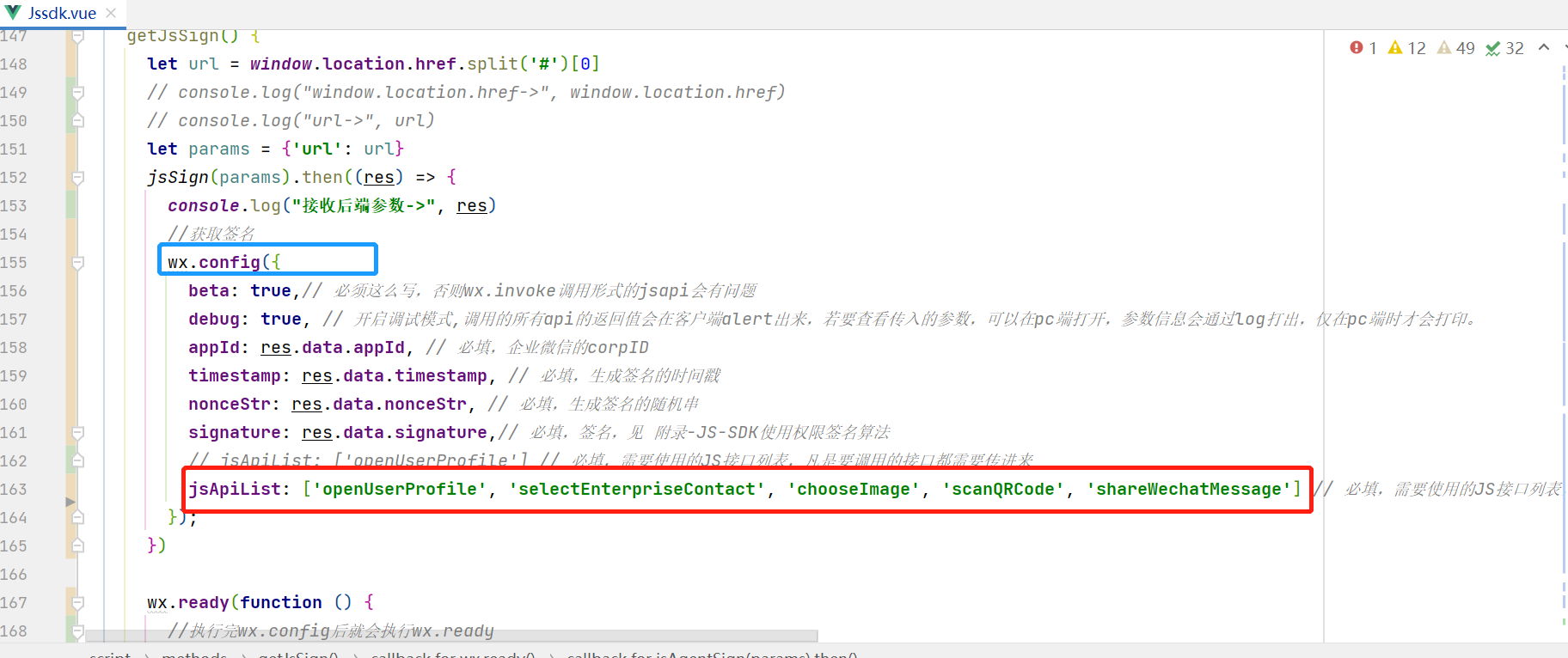The image size is (1568, 658).
Task: Click res.data.appId value
Action: (333, 347)
